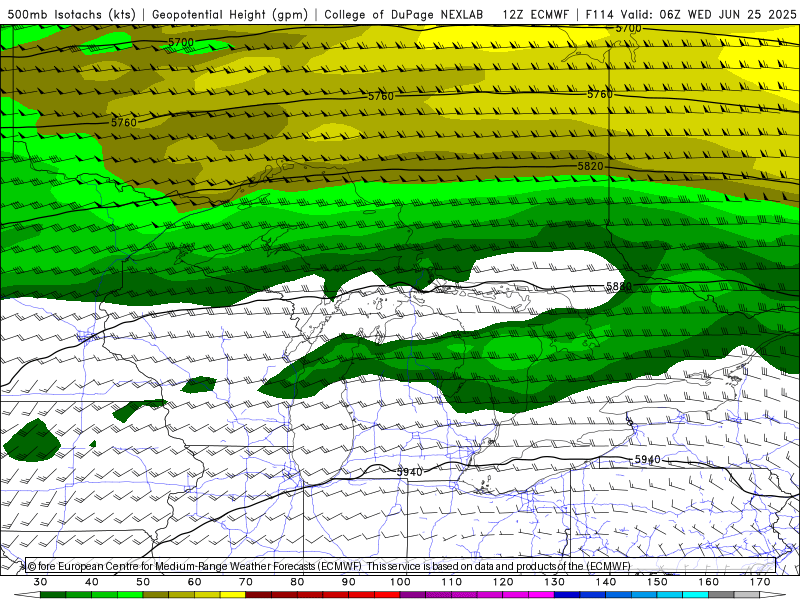Click the rightmost 5760 contour label
The width and height of the screenshot is (800, 600).
click(x=600, y=94)
